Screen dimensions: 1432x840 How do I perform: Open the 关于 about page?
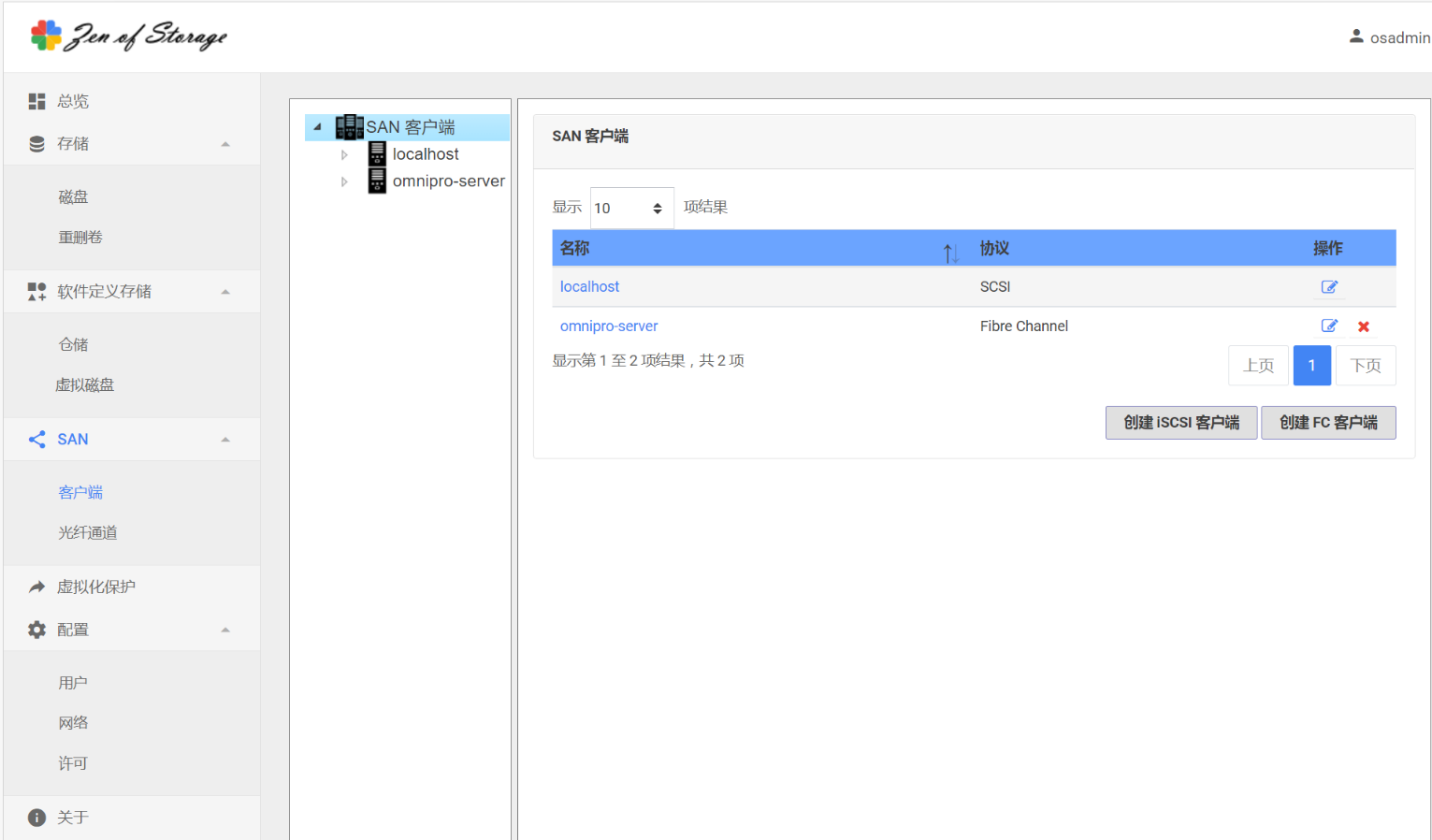click(72, 818)
